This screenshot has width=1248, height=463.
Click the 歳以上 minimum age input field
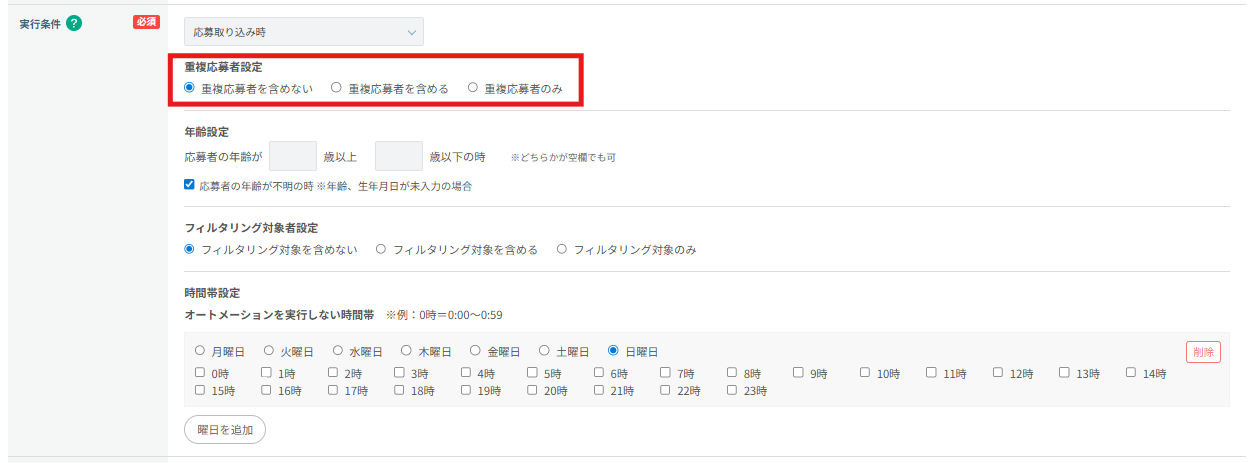(293, 157)
